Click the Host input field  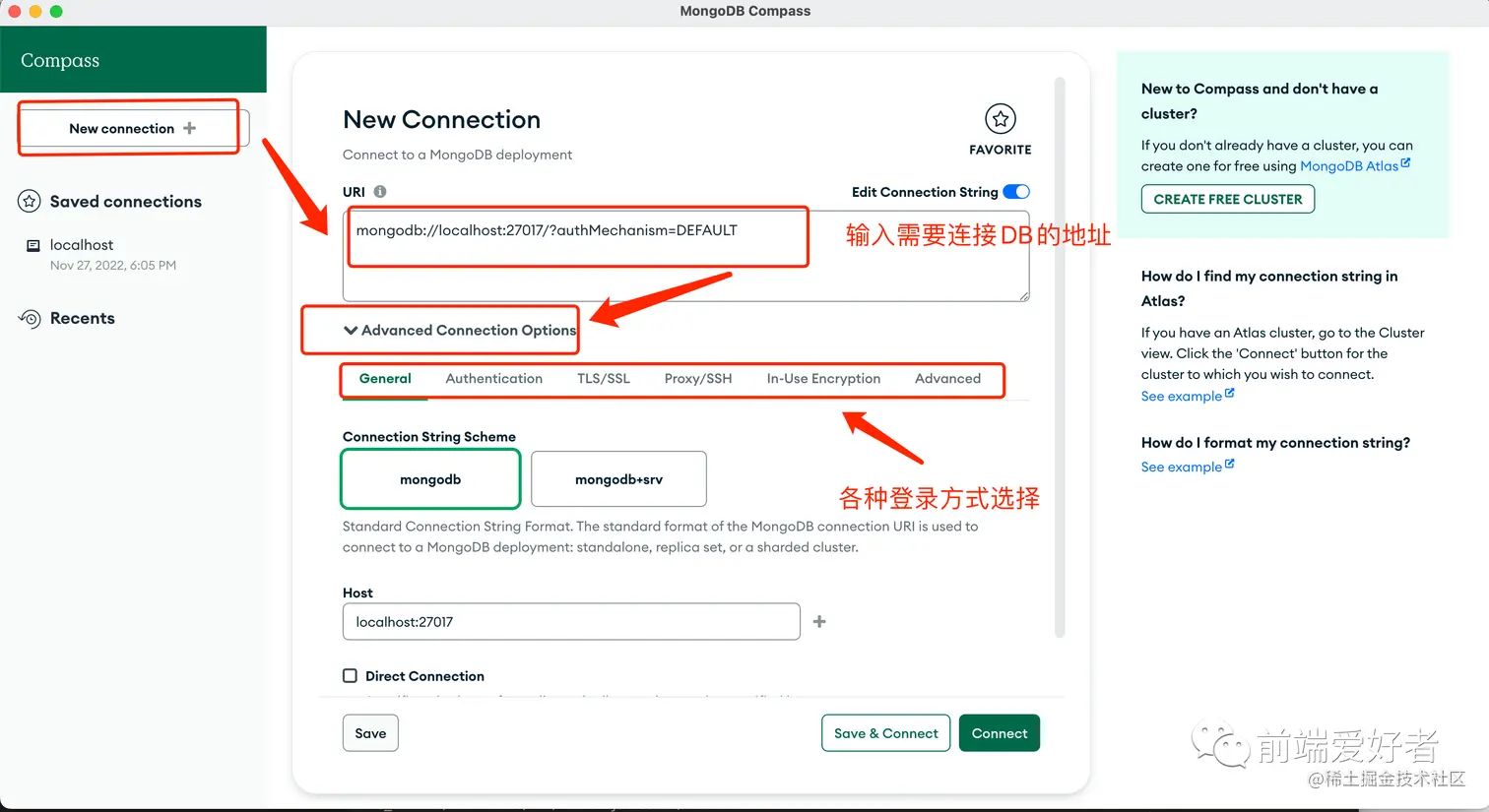[x=571, y=621]
